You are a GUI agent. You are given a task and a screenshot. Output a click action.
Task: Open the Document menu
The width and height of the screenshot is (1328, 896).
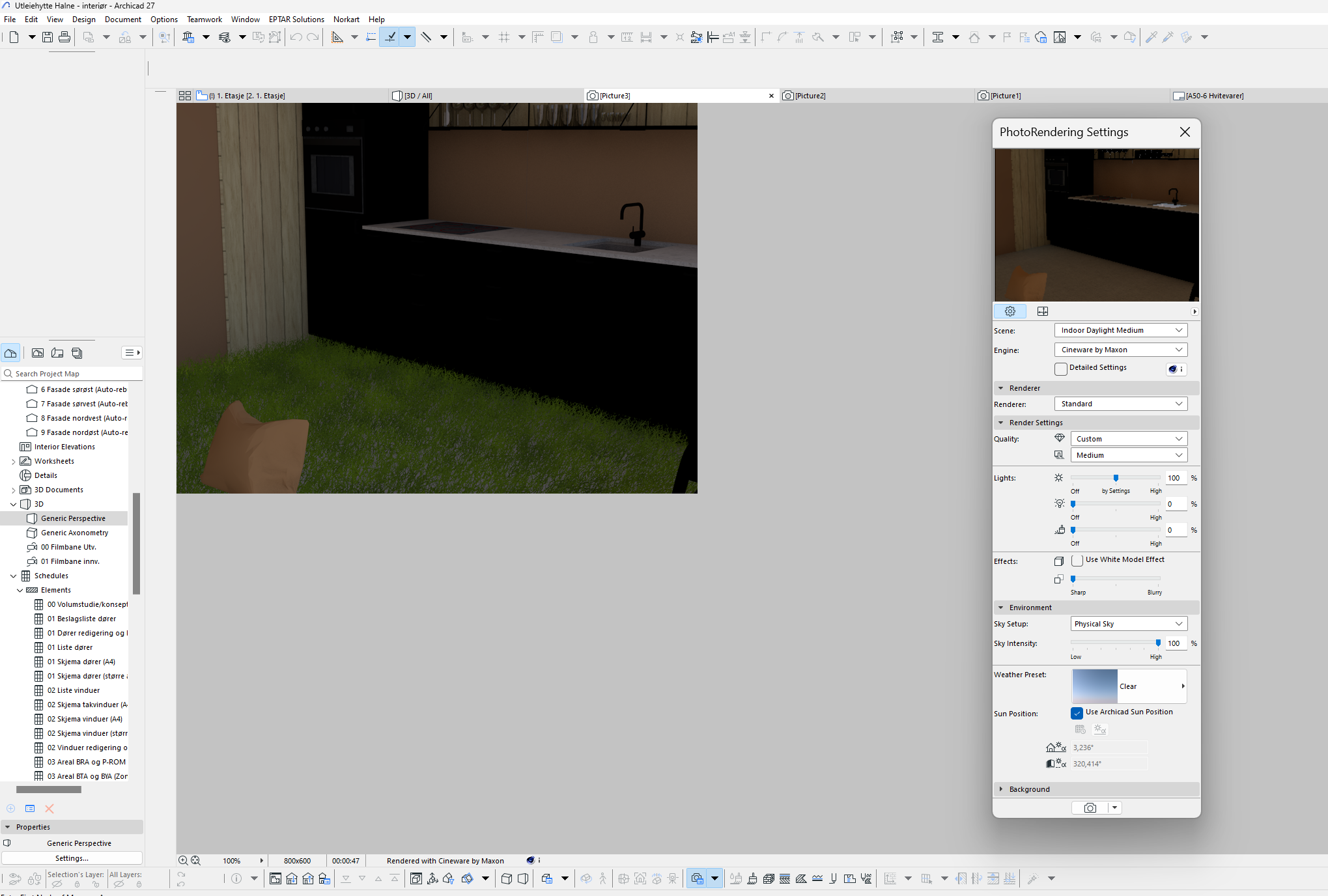point(122,19)
